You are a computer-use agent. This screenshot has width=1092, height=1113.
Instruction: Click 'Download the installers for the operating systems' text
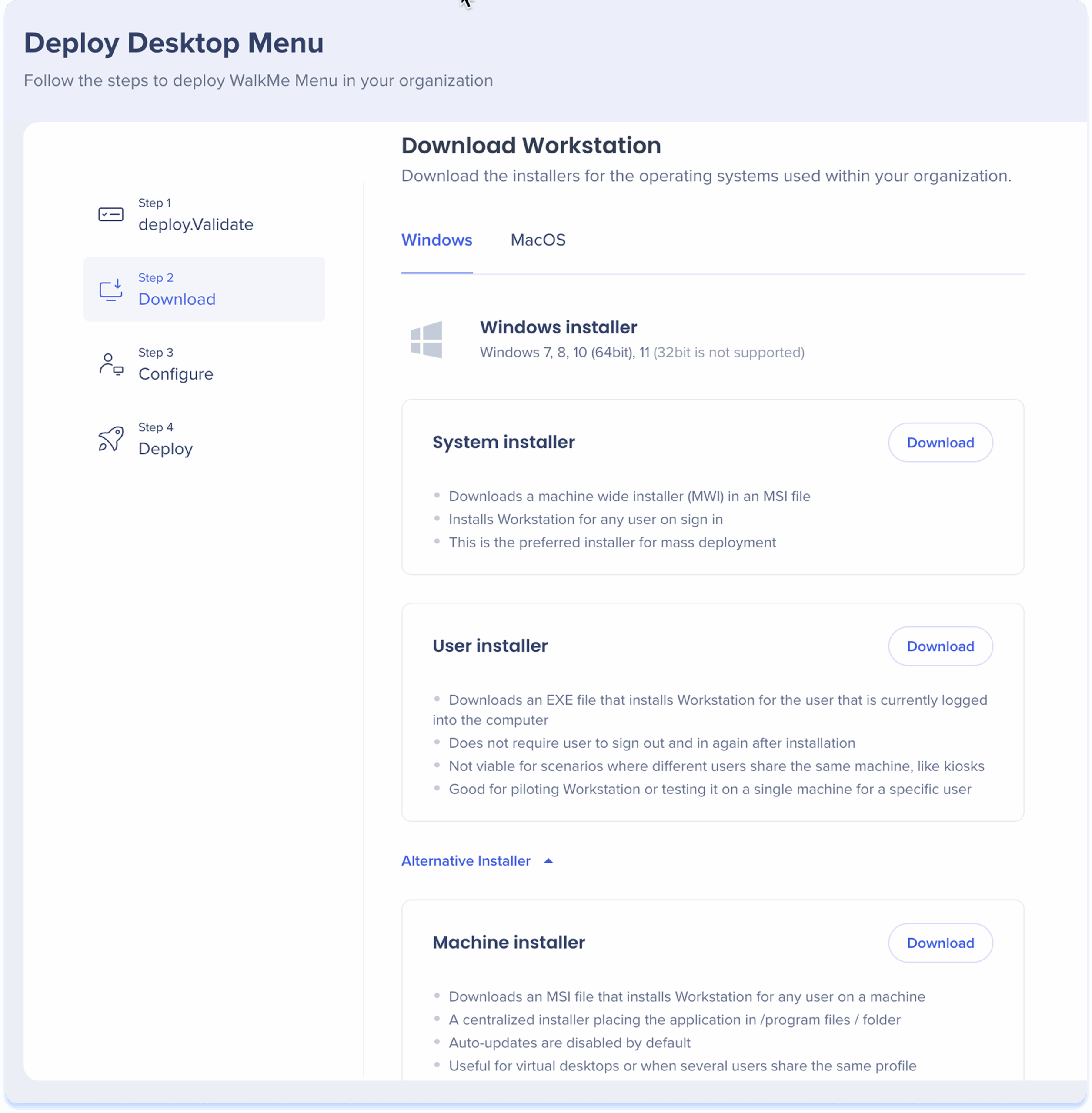point(706,176)
